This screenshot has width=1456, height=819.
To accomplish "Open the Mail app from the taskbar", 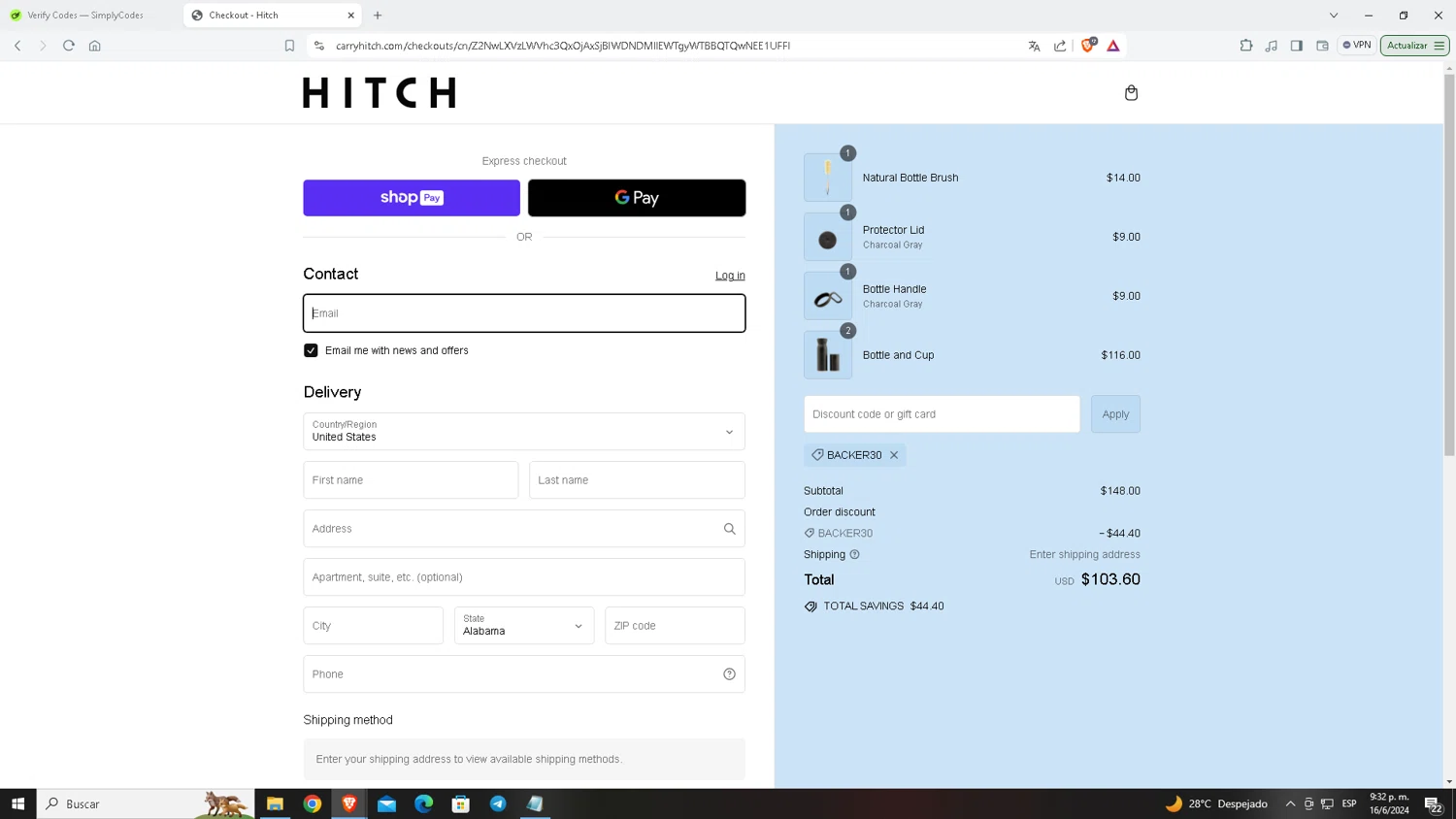I will pos(386,803).
